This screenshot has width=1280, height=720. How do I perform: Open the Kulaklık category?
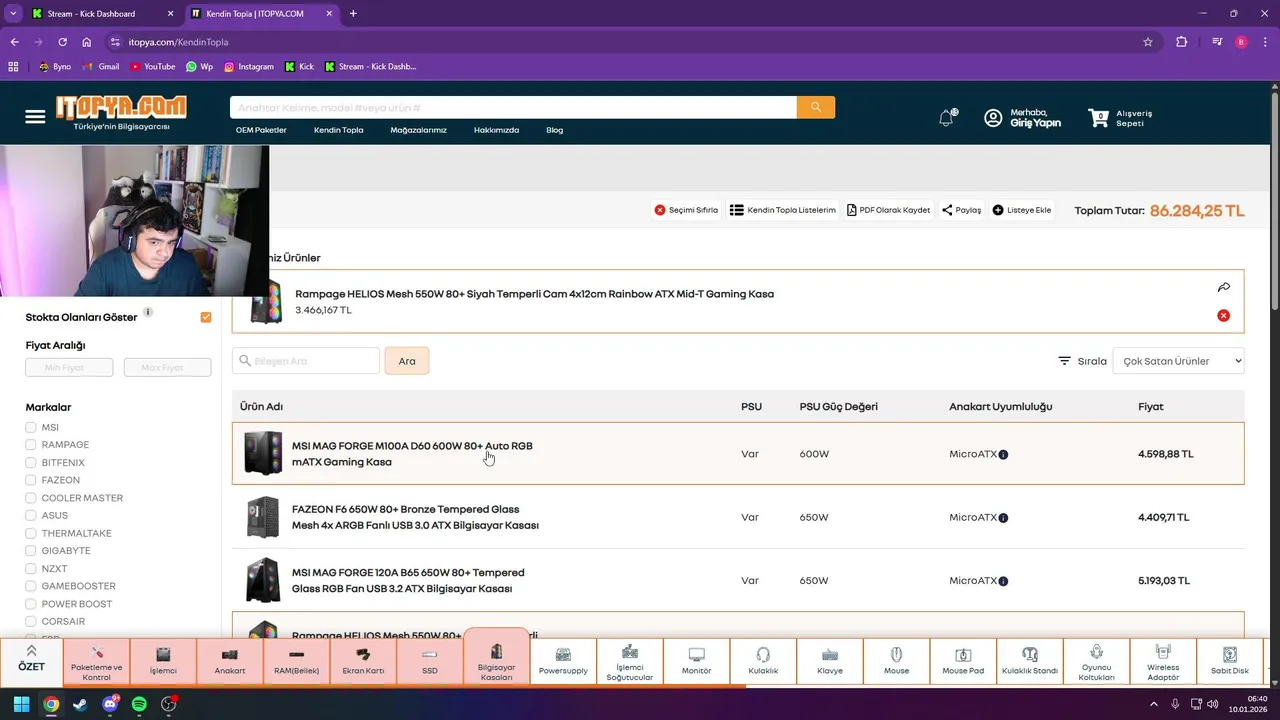763,662
